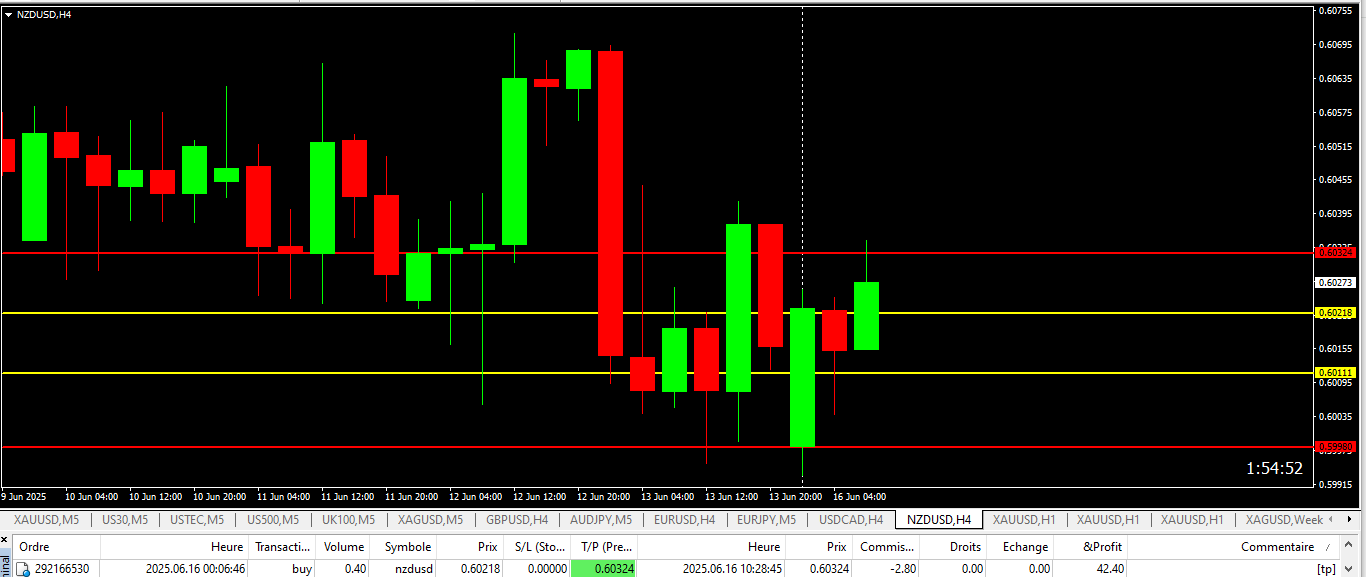Select the UK100,M5 chart tab

pos(348,520)
